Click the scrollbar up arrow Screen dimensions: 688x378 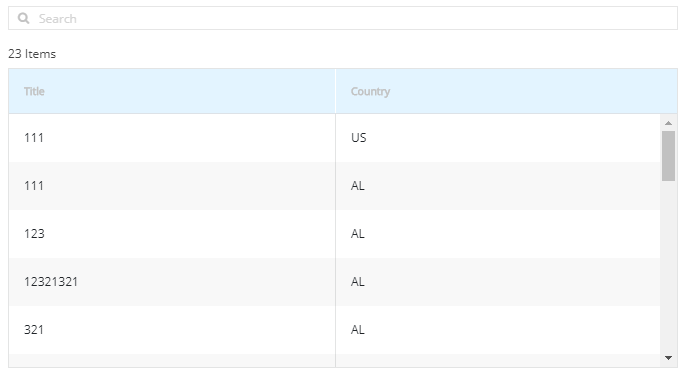668,123
